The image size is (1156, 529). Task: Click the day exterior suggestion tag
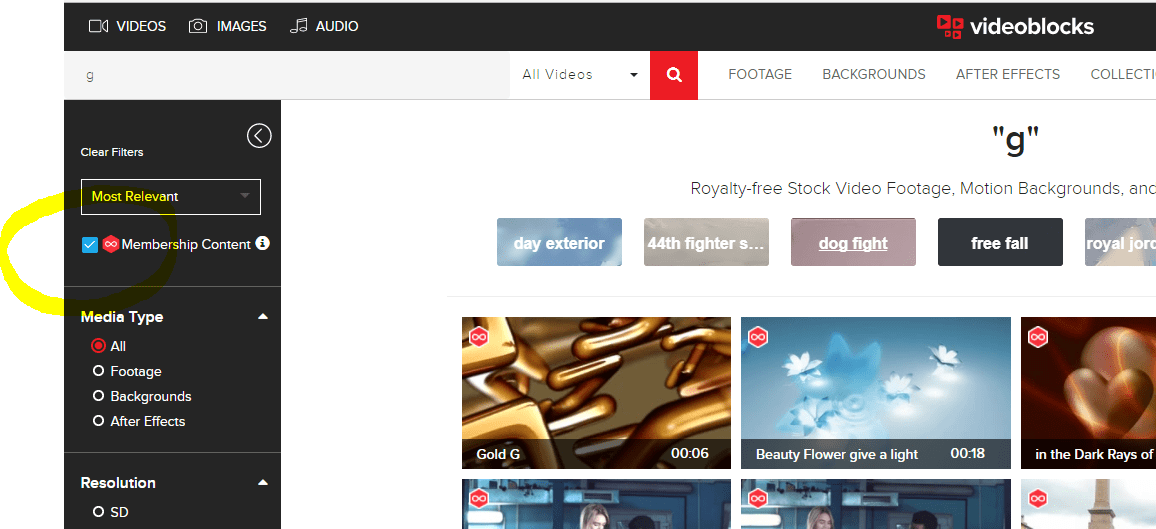[559, 242]
